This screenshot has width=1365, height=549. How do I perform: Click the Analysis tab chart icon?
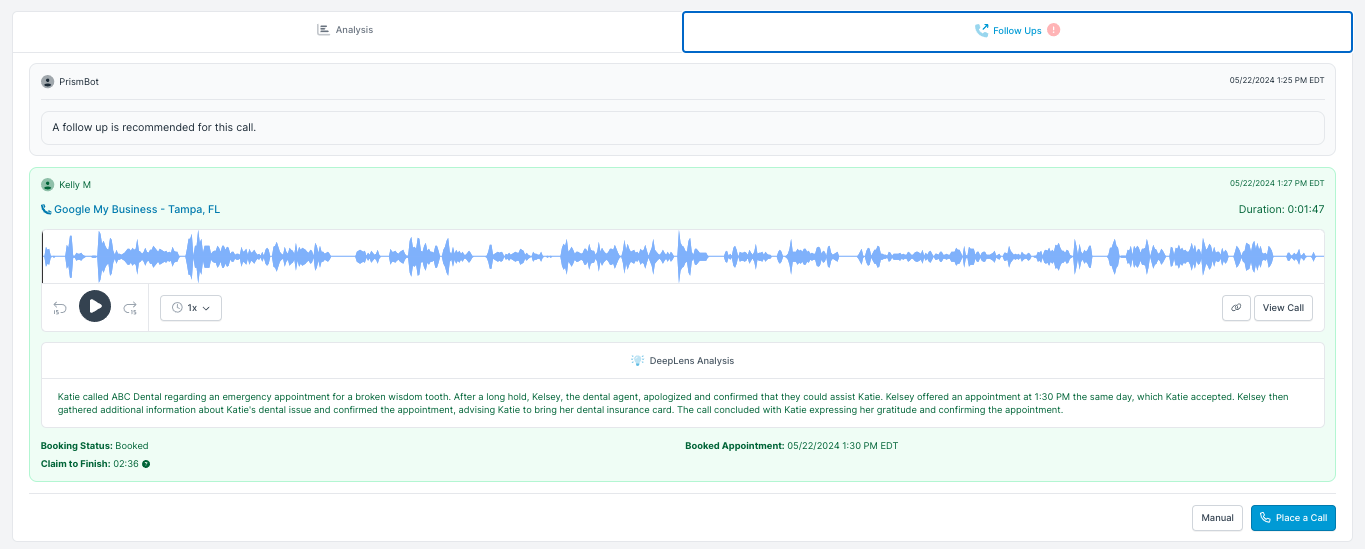323,30
